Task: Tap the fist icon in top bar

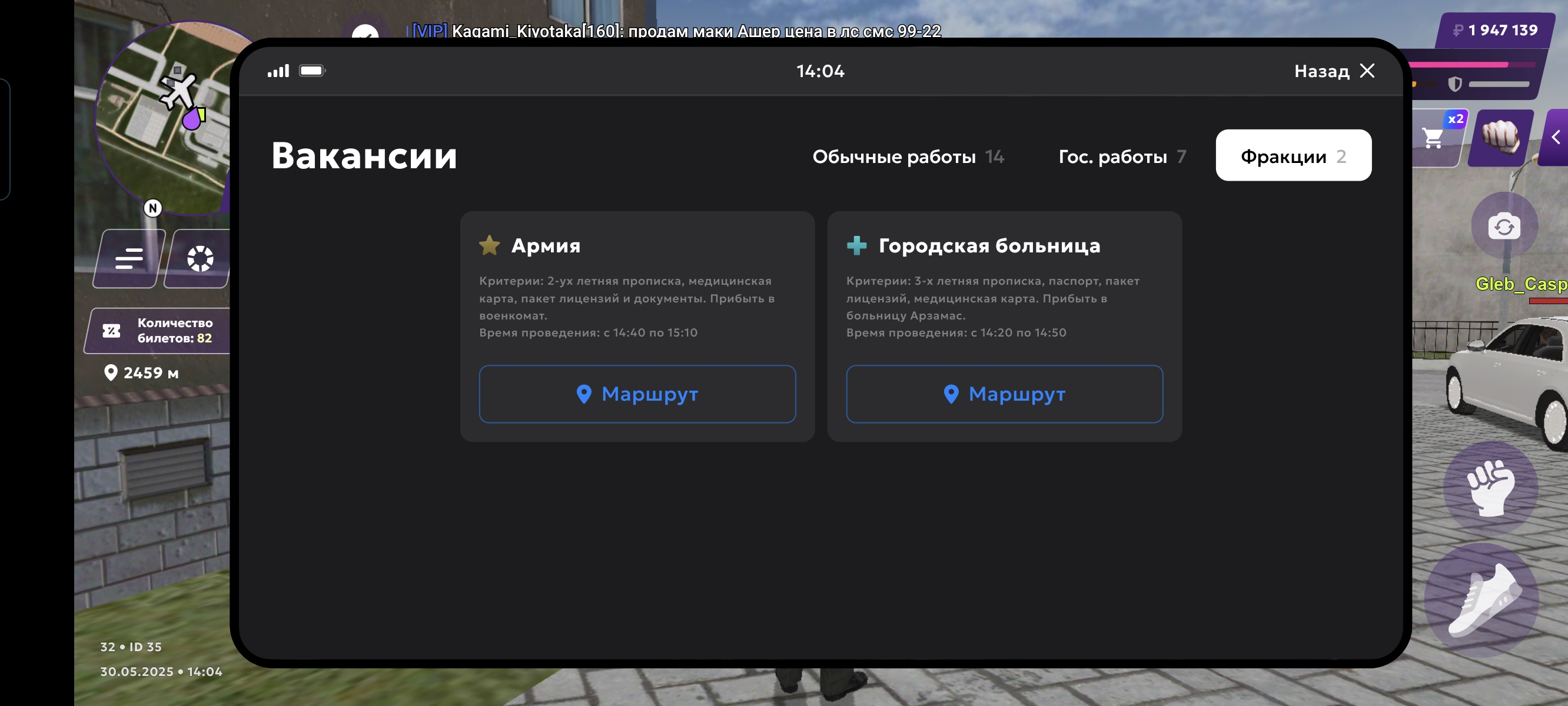Action: point(1500,138)
